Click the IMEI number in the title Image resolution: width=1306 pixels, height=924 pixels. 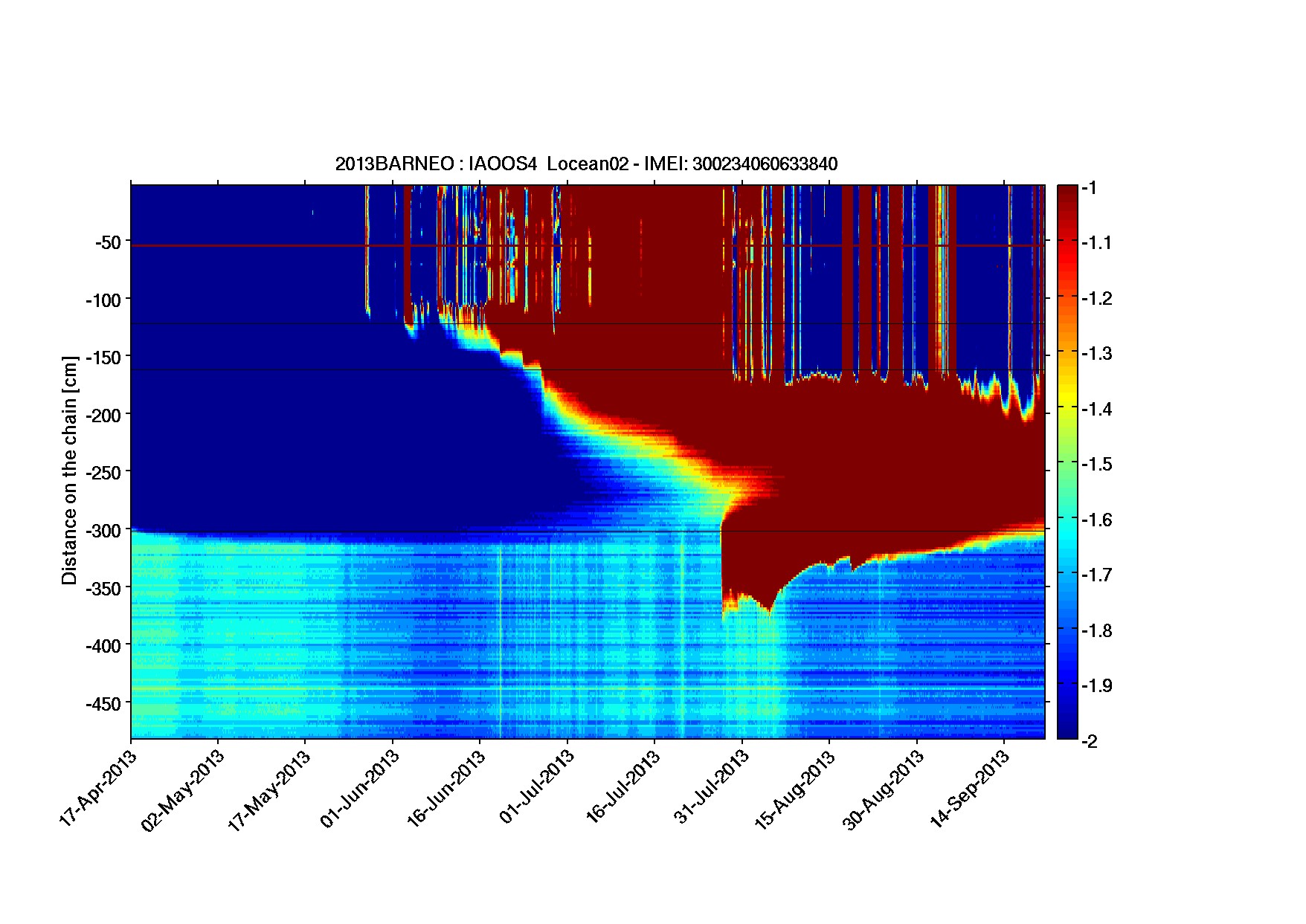(765, 164)
